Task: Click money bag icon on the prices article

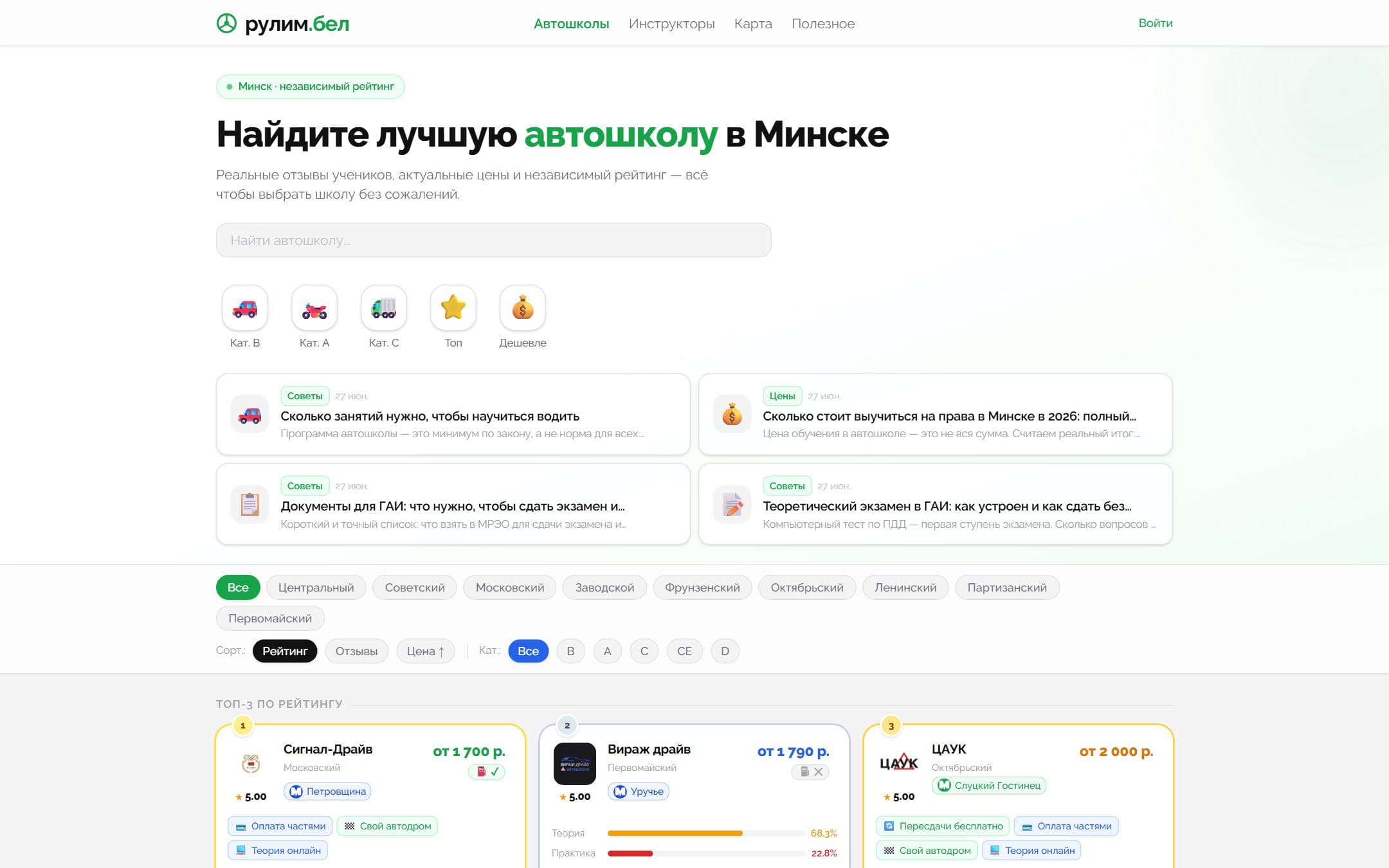Action: pyautogui.click(x=732, y=415)
